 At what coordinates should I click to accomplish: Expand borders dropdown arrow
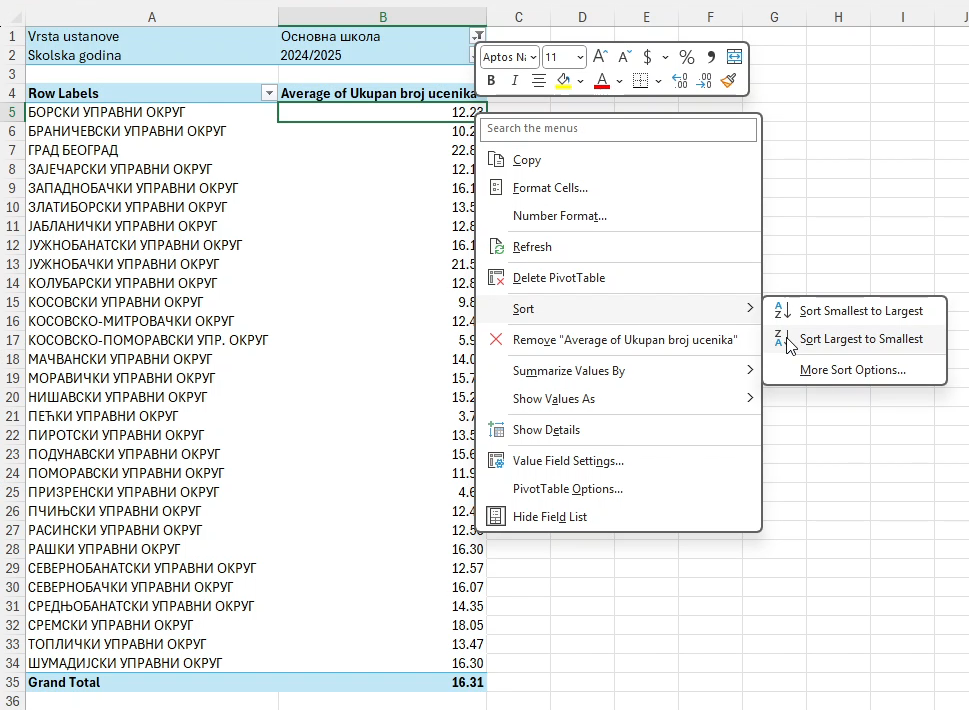tap(658, 81)
